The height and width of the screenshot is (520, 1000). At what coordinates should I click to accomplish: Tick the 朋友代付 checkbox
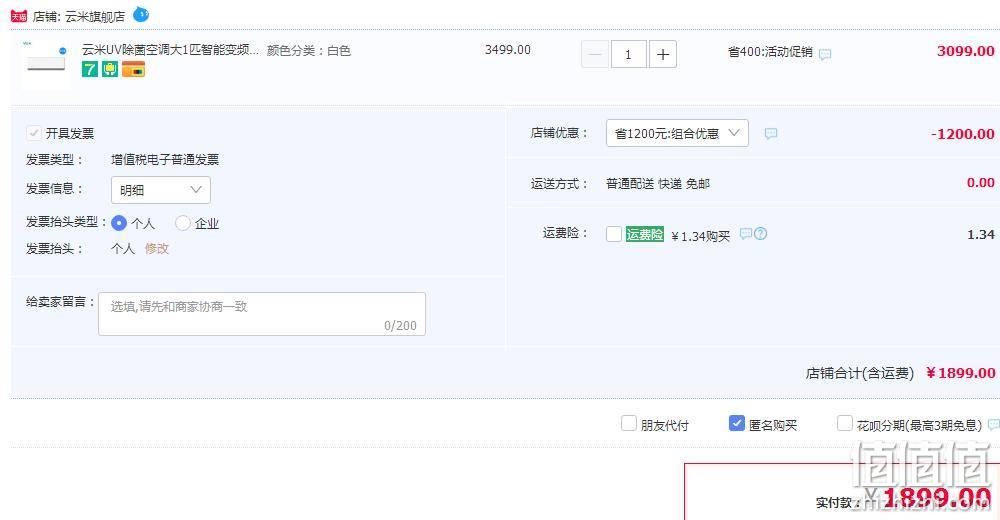pyautogui.click(x=629, y=424)
